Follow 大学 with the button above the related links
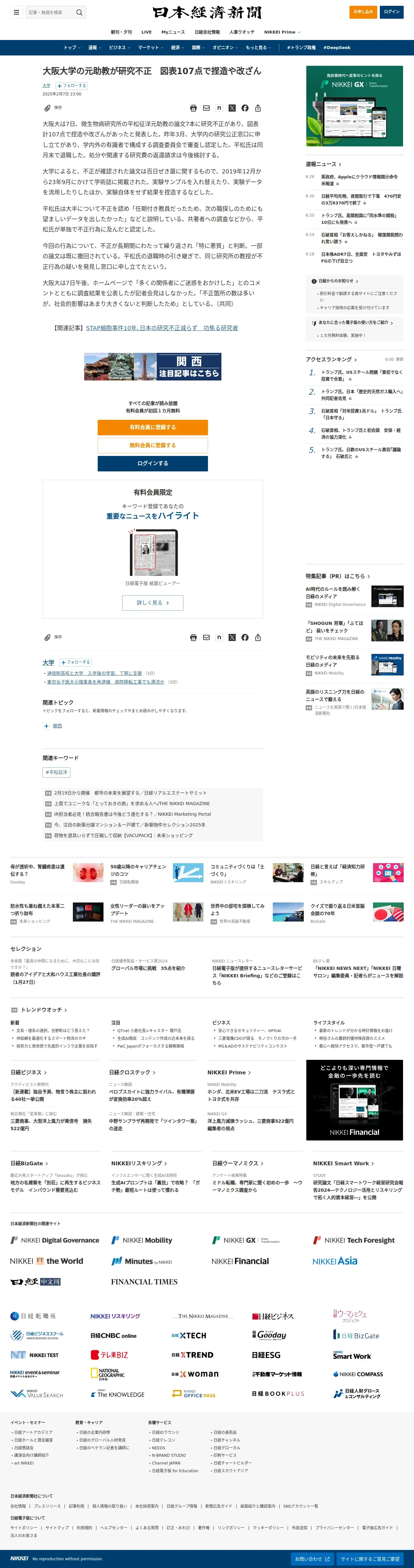The width and height of the screenshot is (414, 1568). (x=75, y=662)
